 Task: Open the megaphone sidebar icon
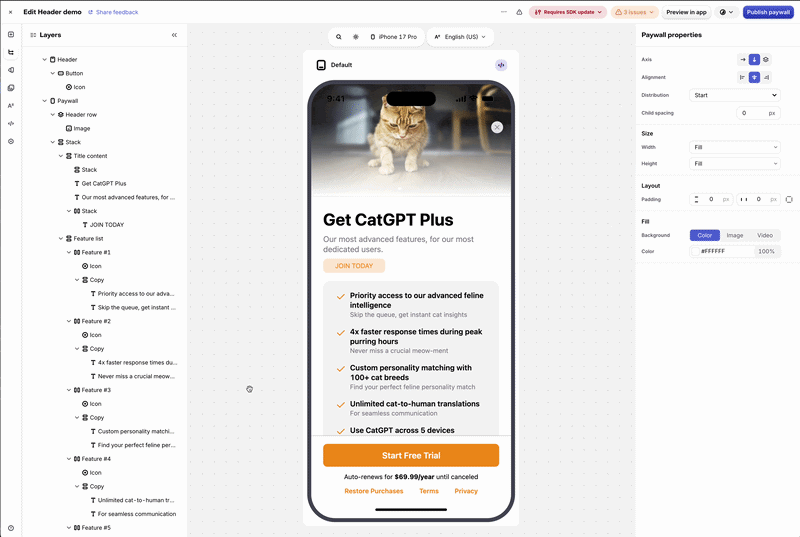tap(11, 70)
